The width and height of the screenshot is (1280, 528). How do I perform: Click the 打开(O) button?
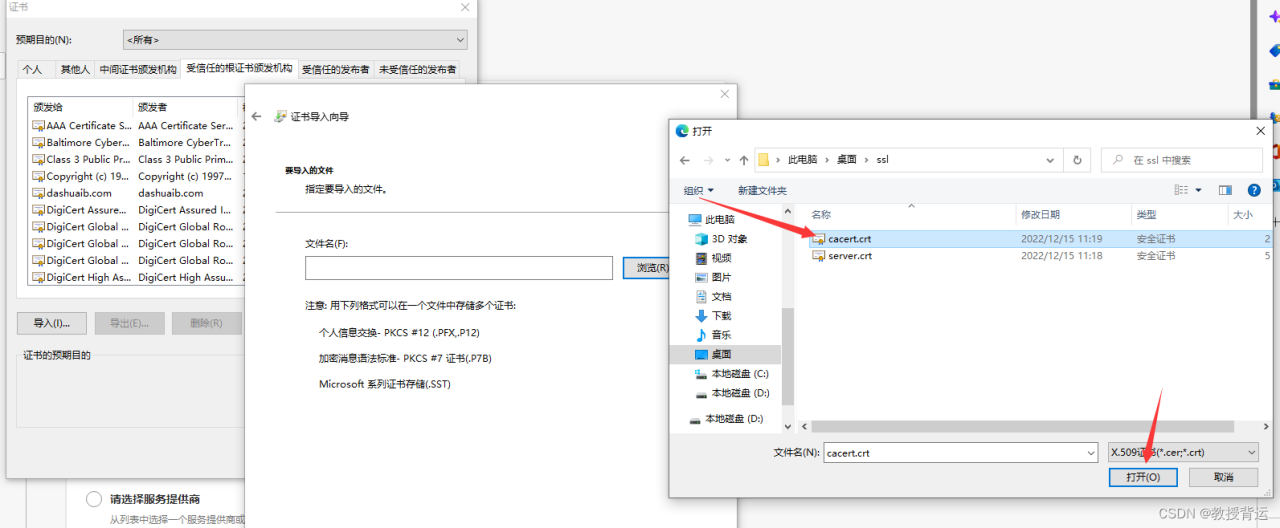pos(1143,477)
